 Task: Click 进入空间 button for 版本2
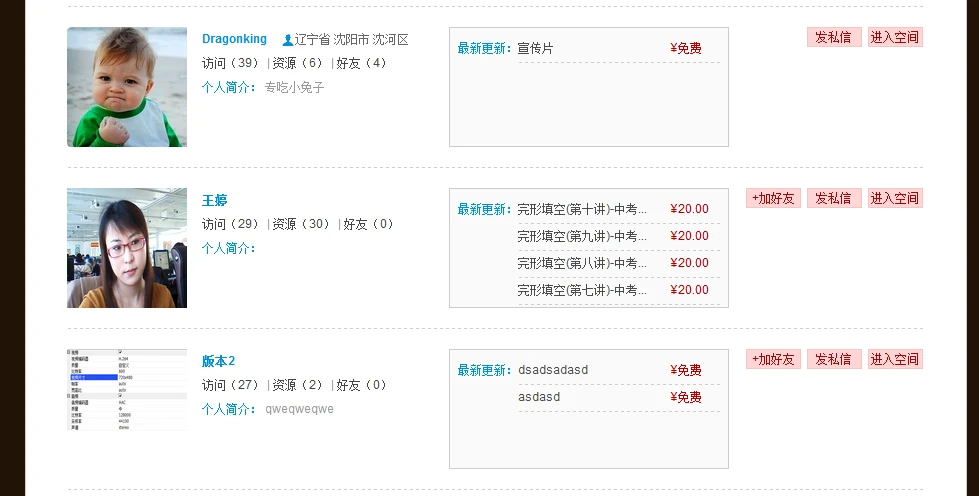pos(895,359)
